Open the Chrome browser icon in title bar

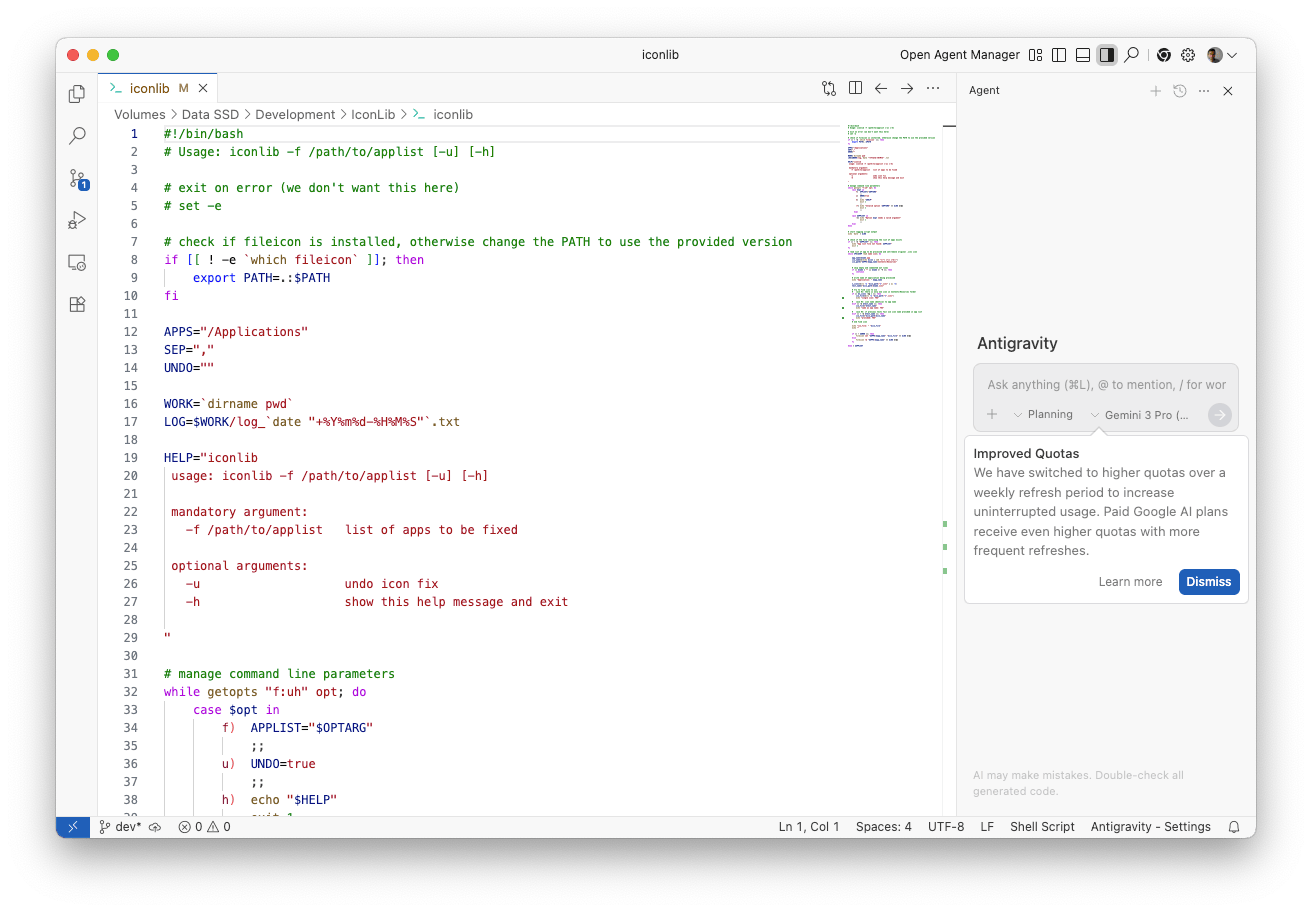[x=1163, y=55]
